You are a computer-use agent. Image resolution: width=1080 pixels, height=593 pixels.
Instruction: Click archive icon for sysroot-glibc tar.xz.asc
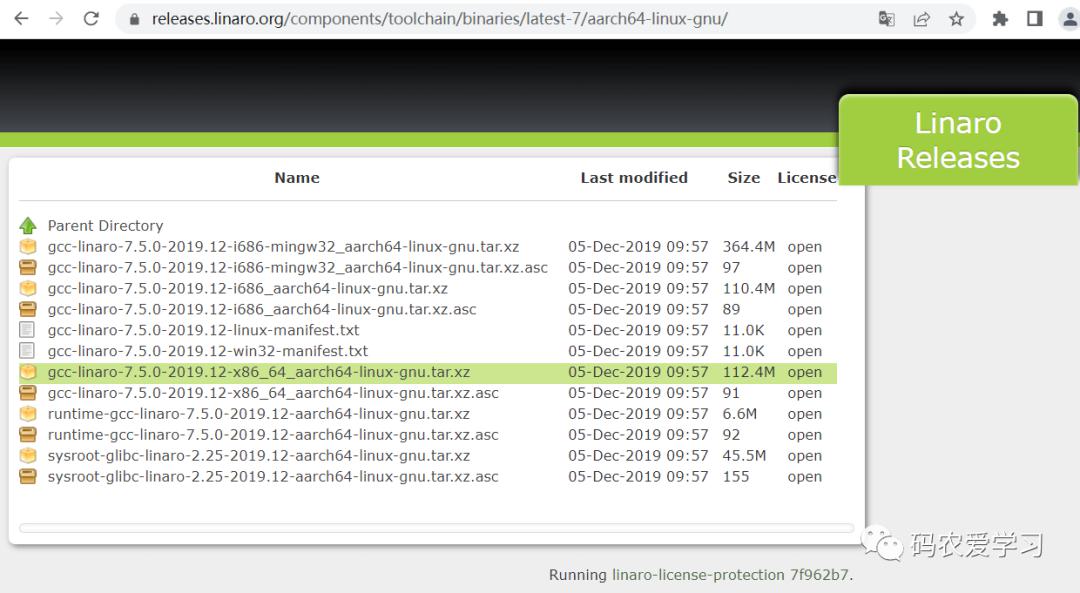[28, 477]
